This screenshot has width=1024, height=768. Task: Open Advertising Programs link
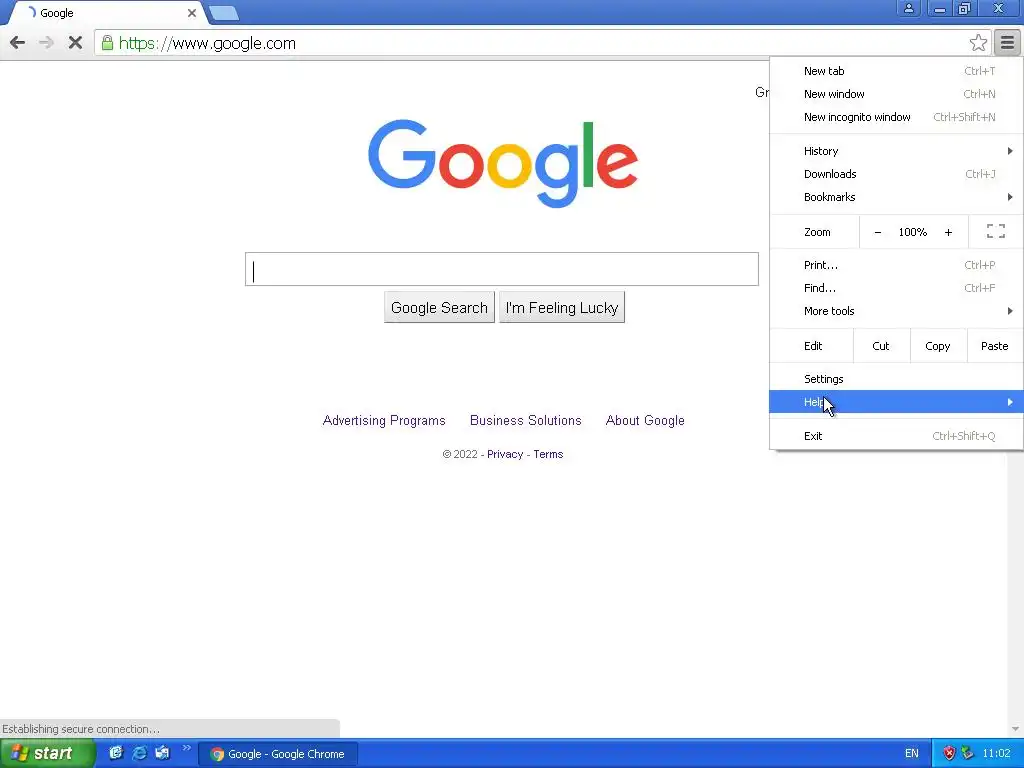pos(384,421)
